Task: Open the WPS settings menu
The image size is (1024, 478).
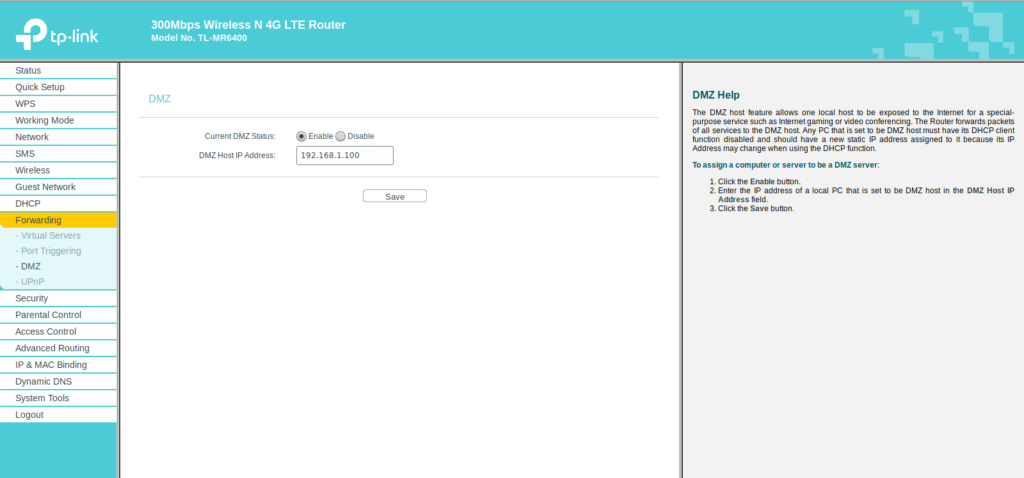Action: (x=25, y=104)
